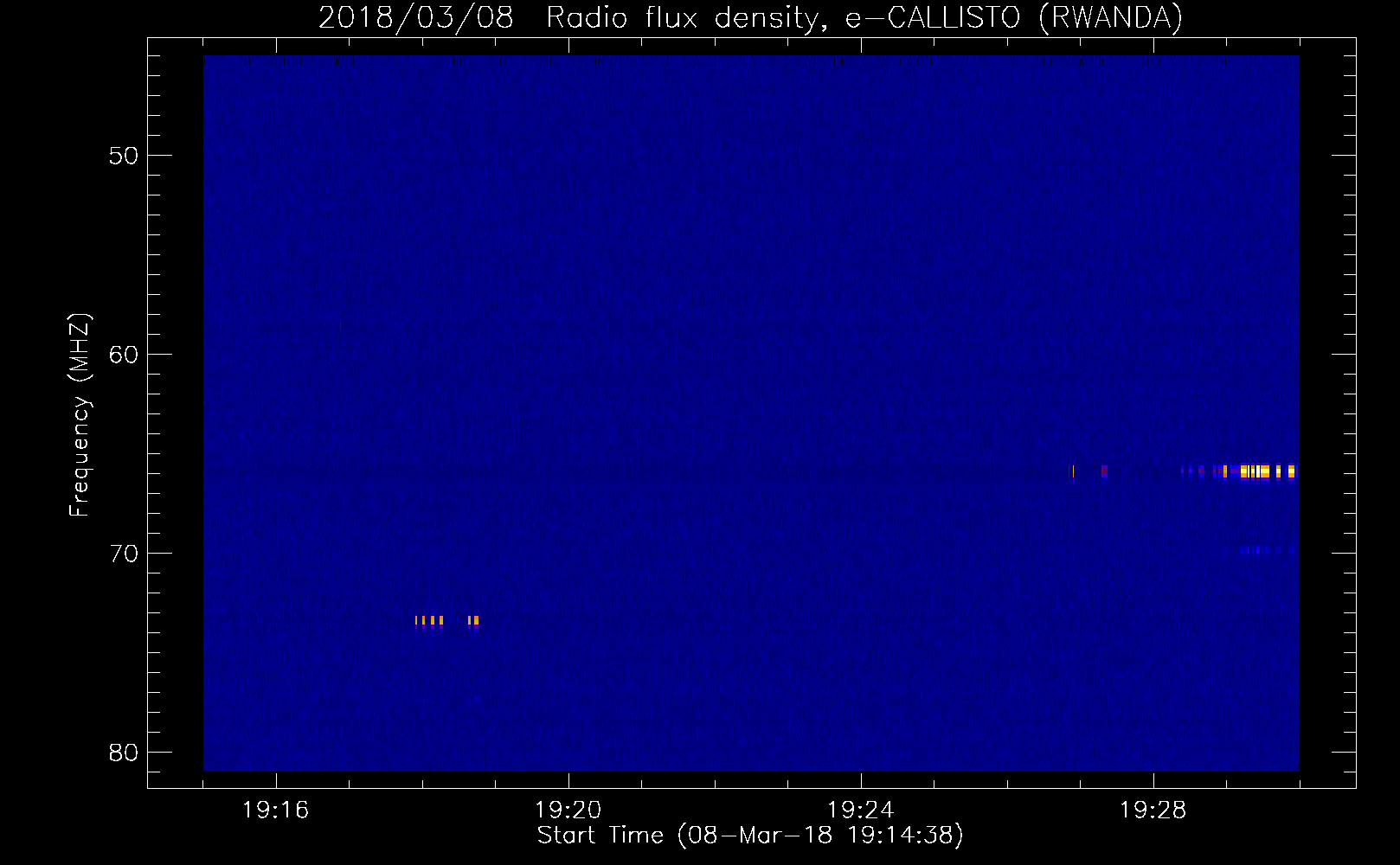The image size is (1400, 865).
Task: Click the 19:24 time tick label
Action: point(861,811)
